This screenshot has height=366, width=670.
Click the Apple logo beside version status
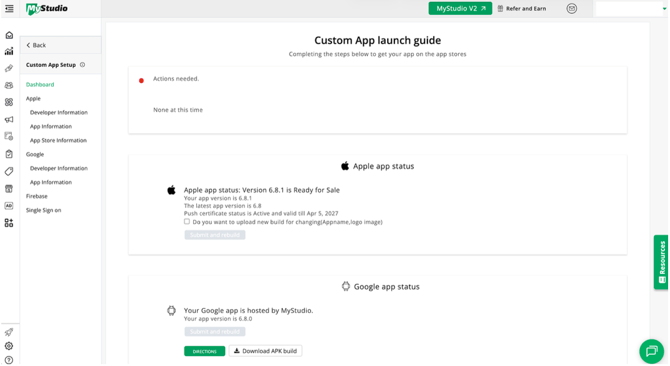tap(171, 190)
